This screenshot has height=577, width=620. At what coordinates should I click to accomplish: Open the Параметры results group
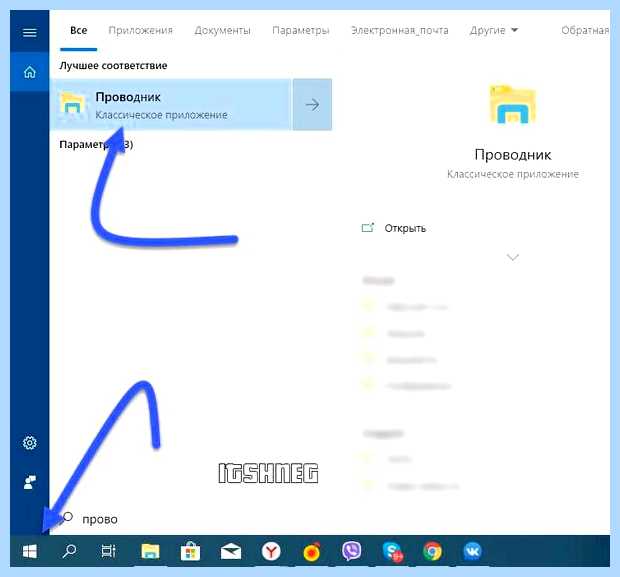click(x=96, y=145)
